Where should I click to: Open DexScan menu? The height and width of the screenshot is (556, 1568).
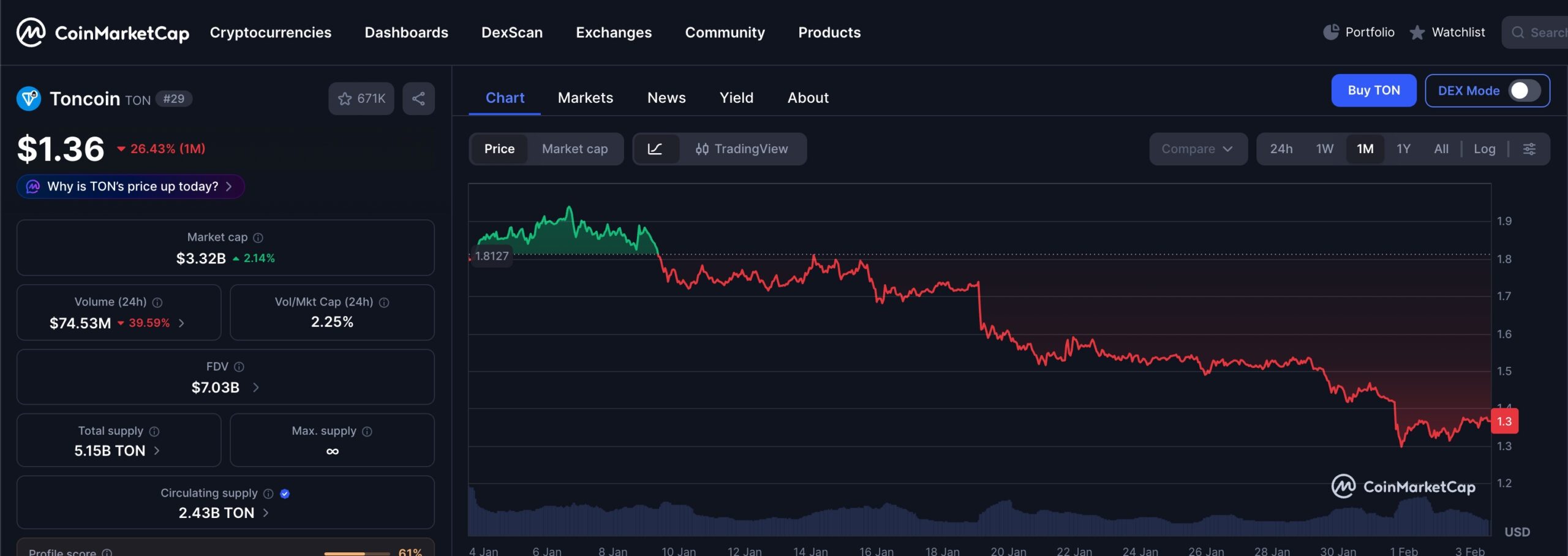click(512, 32)
